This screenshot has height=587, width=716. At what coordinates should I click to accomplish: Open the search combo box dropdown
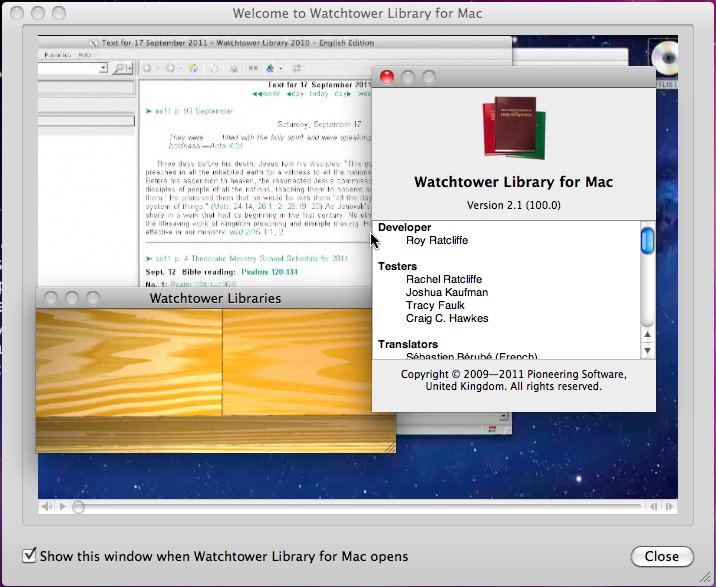click(x=103, y=68)
